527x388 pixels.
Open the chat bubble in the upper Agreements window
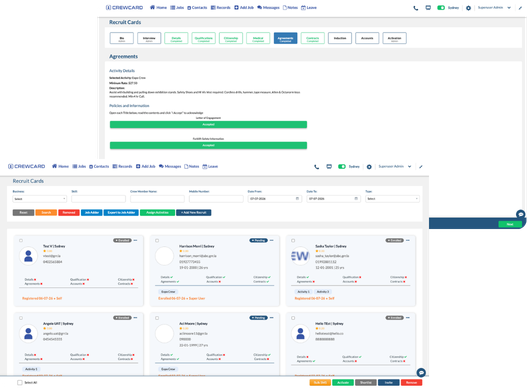click(521, 214)
